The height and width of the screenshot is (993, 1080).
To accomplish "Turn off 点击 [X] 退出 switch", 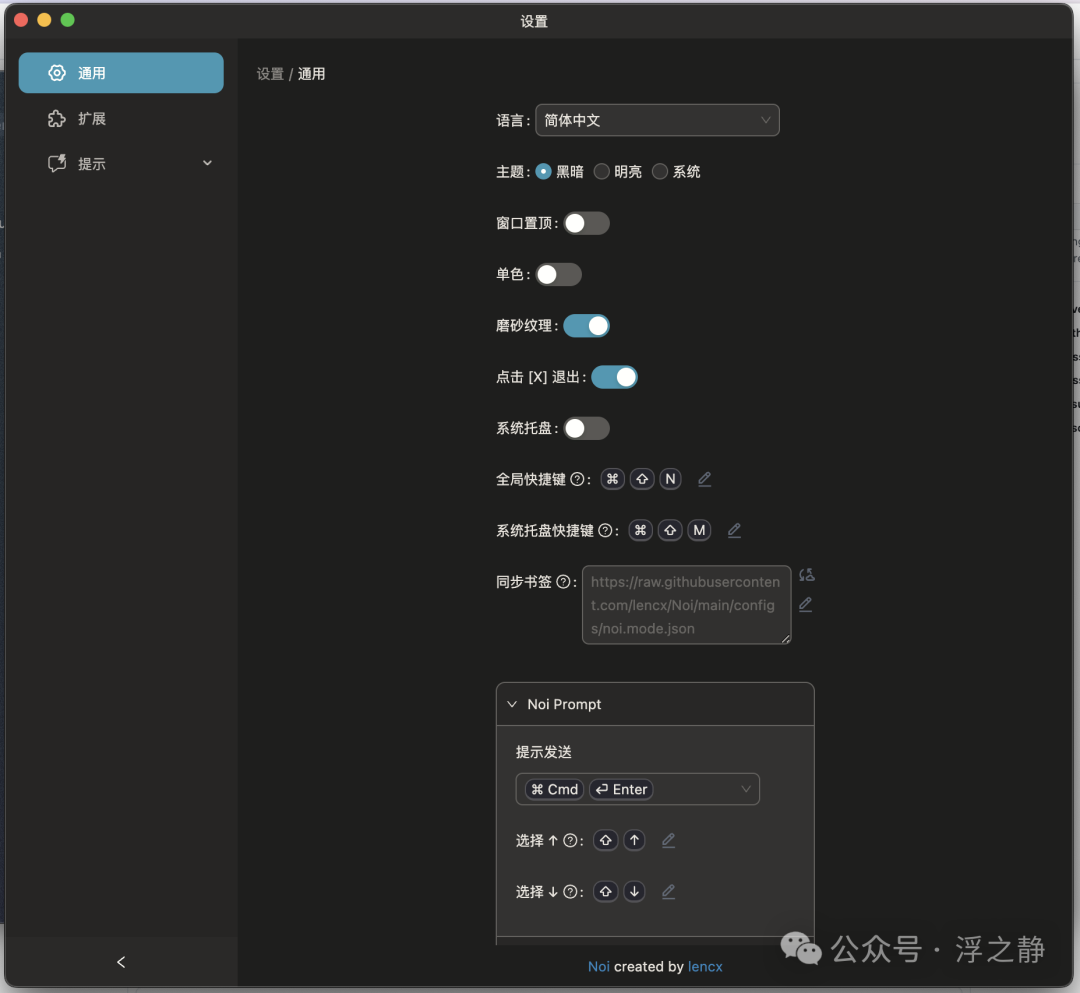I will point(614,377).
